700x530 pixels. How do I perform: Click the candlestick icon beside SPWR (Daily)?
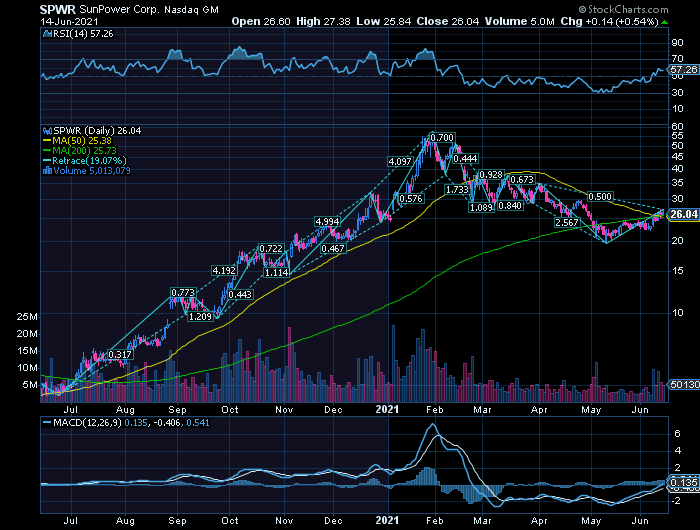pos(47,131)
